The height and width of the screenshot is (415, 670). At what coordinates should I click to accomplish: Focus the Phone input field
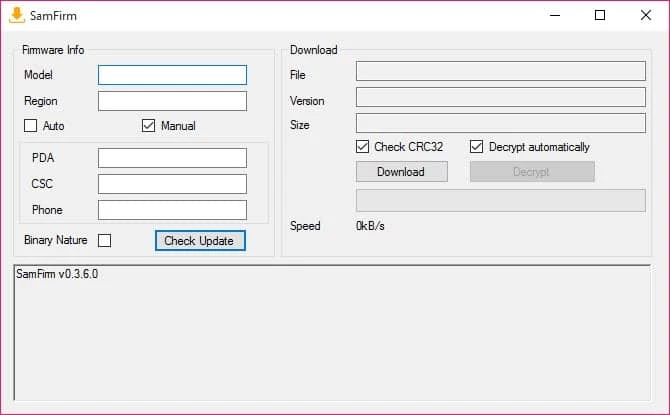(x=172, y=210)
